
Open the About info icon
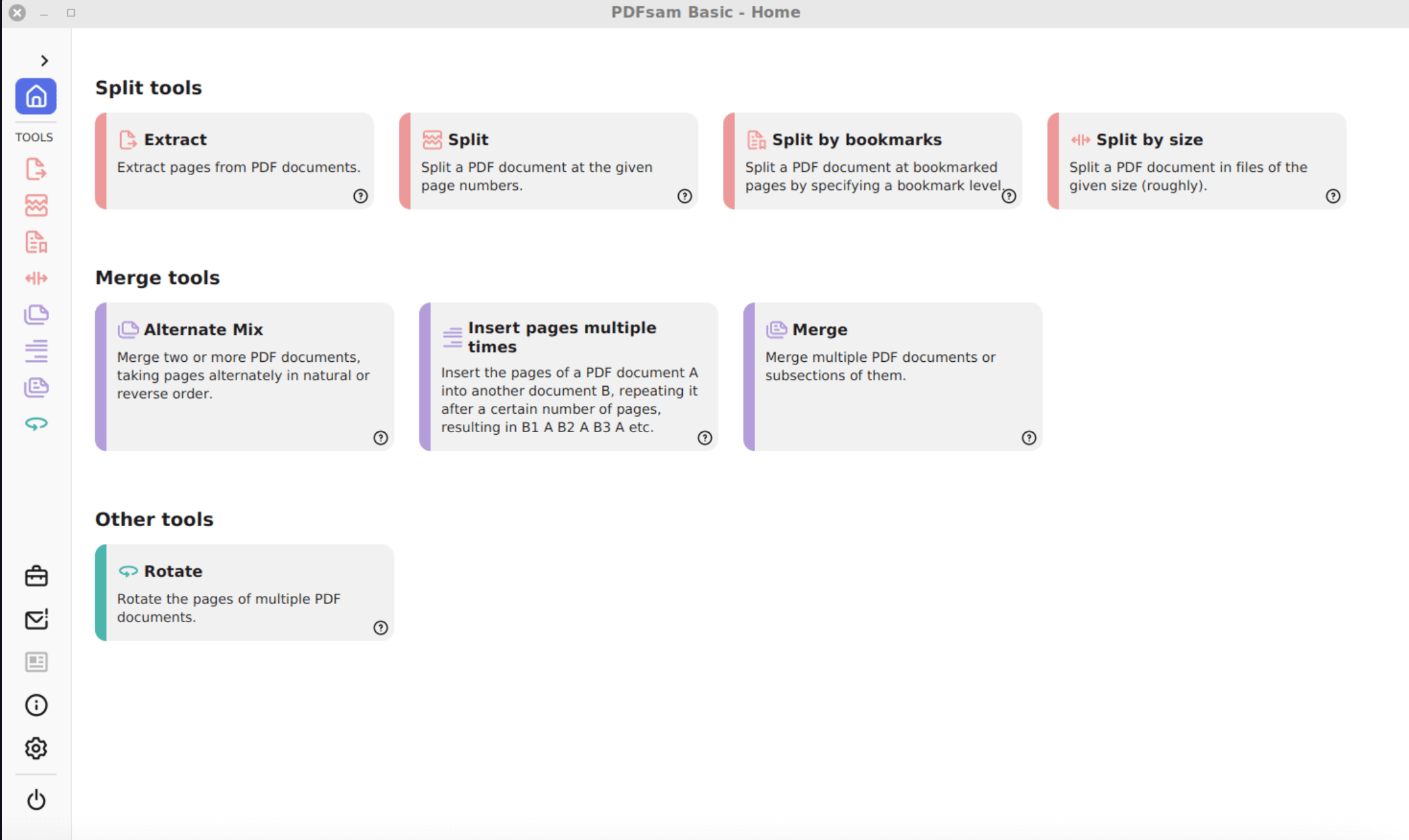click(36, 705)
